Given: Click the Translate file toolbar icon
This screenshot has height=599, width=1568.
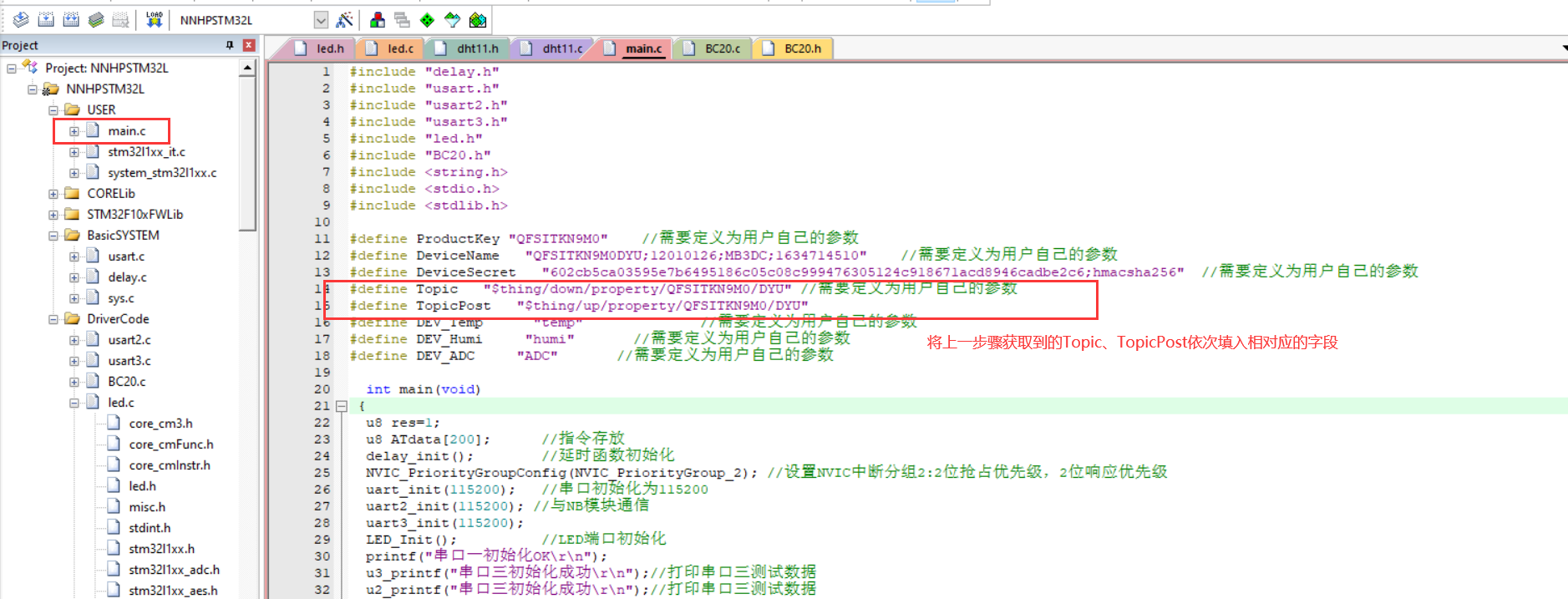Looking at the screenshot, I should (x=21, y=19).
